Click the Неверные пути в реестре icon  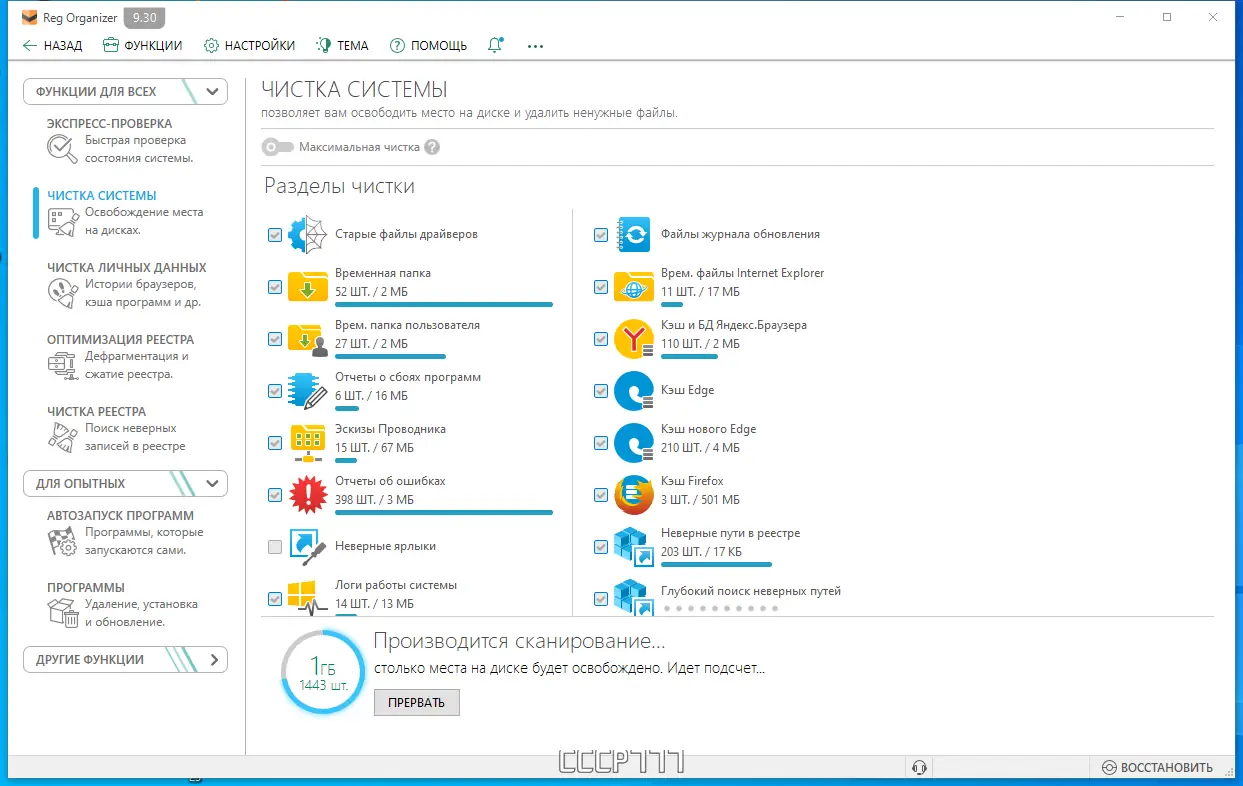tap(633, 546)
